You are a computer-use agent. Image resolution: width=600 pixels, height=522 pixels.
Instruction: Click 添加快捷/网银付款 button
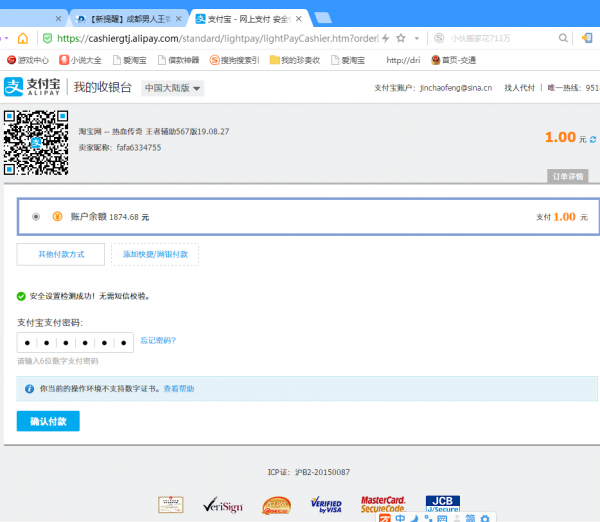pyautogui.click(x=155, y=254)
